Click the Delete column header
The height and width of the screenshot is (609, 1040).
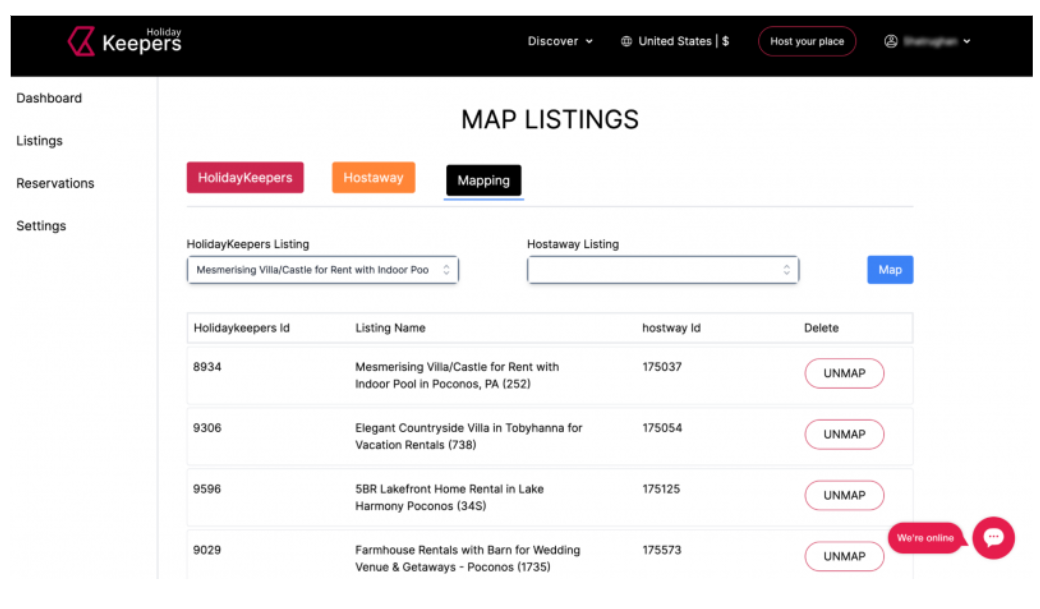[821, 328]
